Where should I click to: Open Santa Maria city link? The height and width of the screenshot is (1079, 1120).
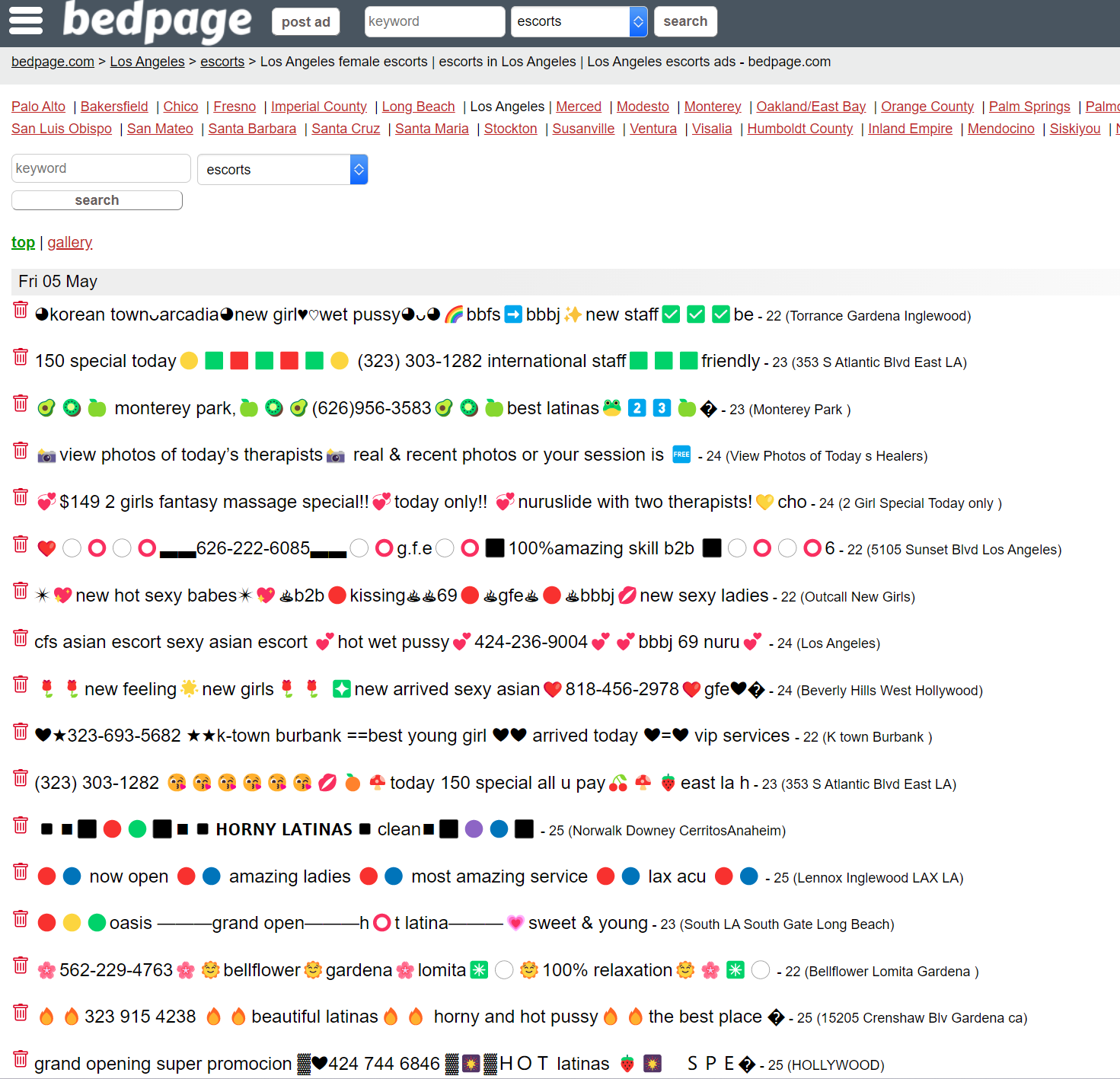[x=432, y=129]
